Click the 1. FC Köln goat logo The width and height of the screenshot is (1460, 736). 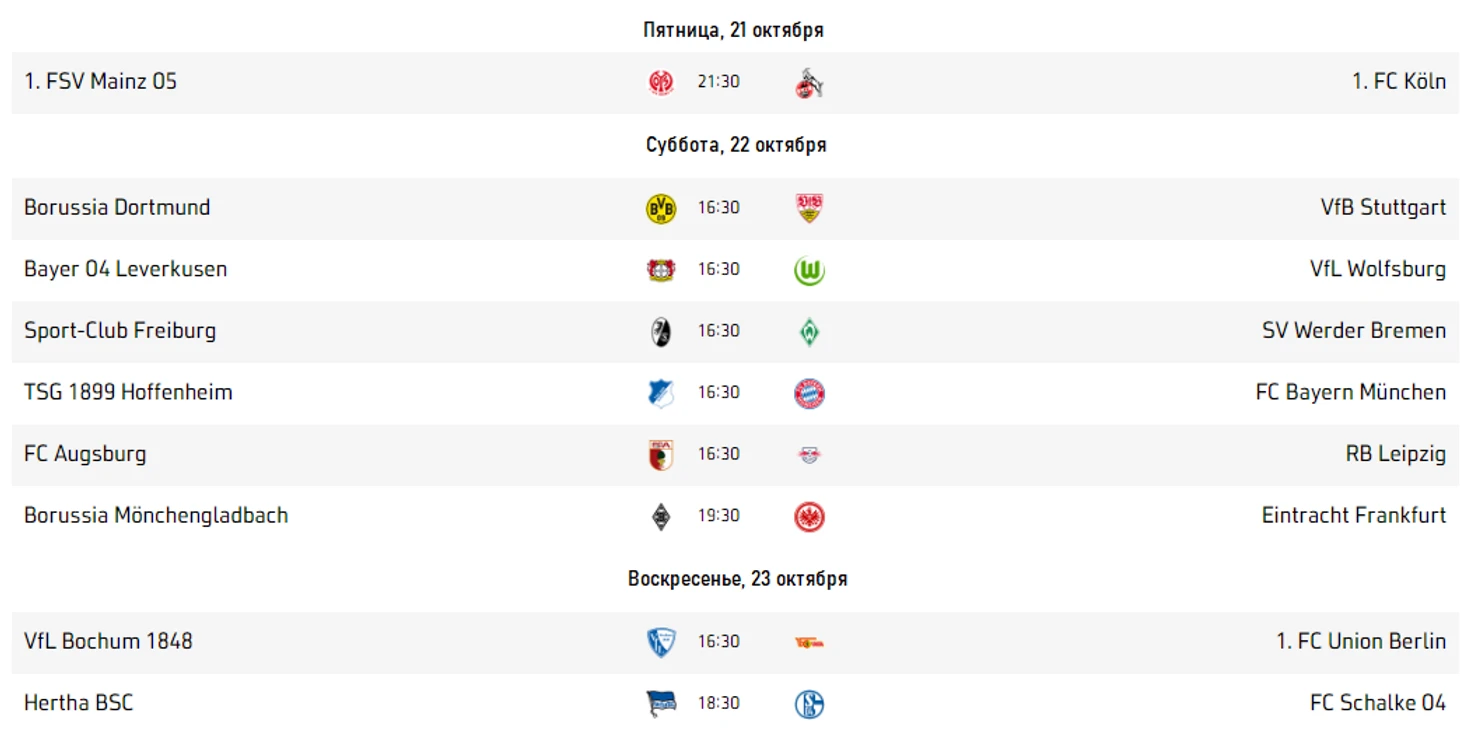[809, 83]
